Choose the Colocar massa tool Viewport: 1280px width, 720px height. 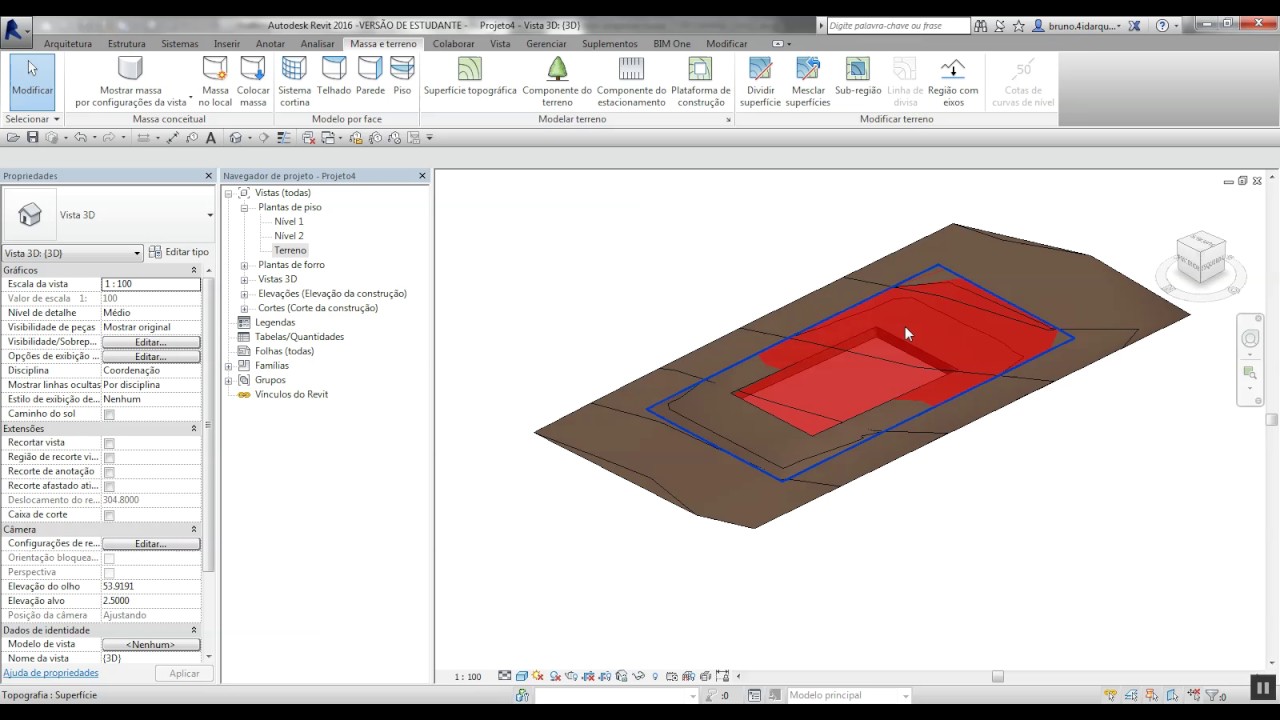click(253, 82)
